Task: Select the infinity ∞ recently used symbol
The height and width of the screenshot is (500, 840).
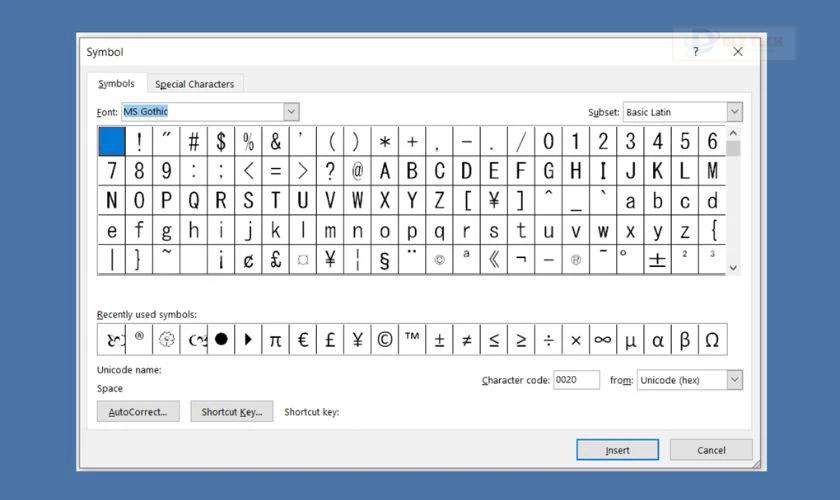Action: 603,339
